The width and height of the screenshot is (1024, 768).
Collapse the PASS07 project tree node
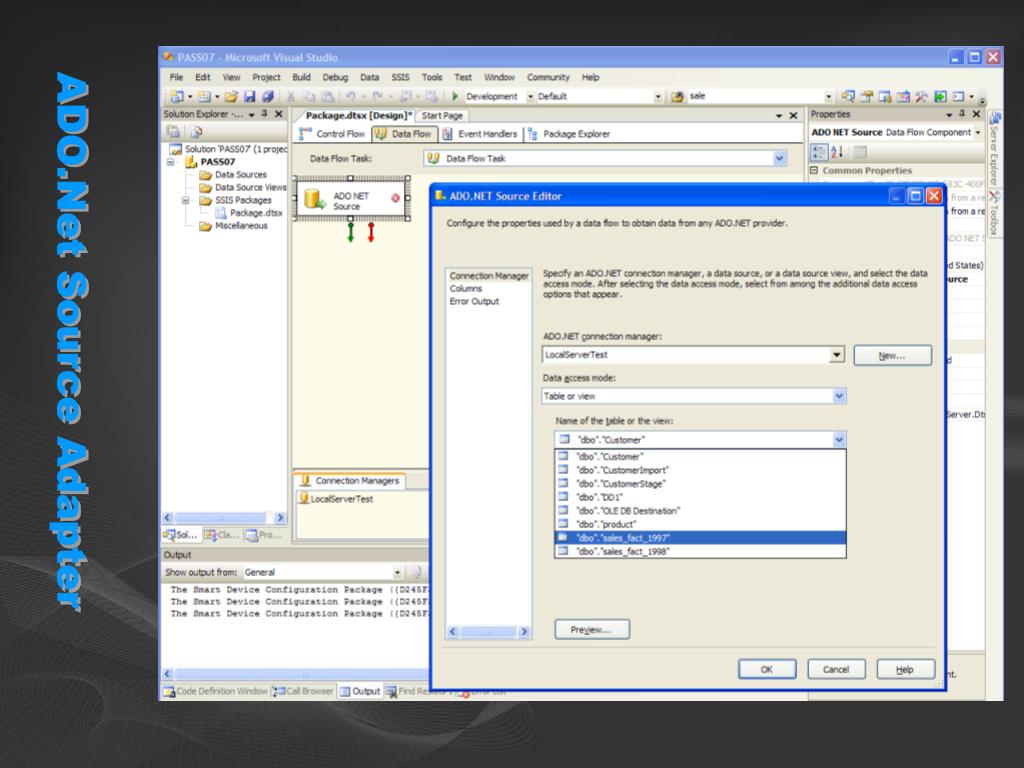pos(170,162)
